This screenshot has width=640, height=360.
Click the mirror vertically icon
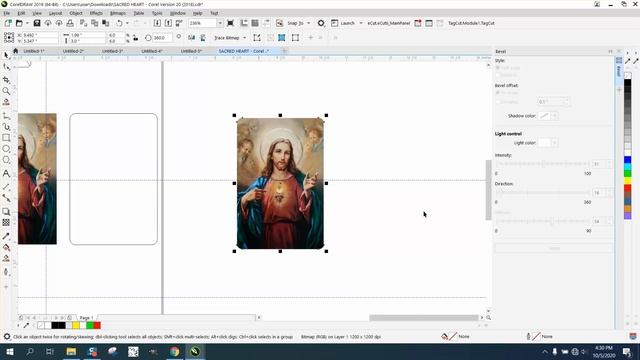(x=203, y=38)
